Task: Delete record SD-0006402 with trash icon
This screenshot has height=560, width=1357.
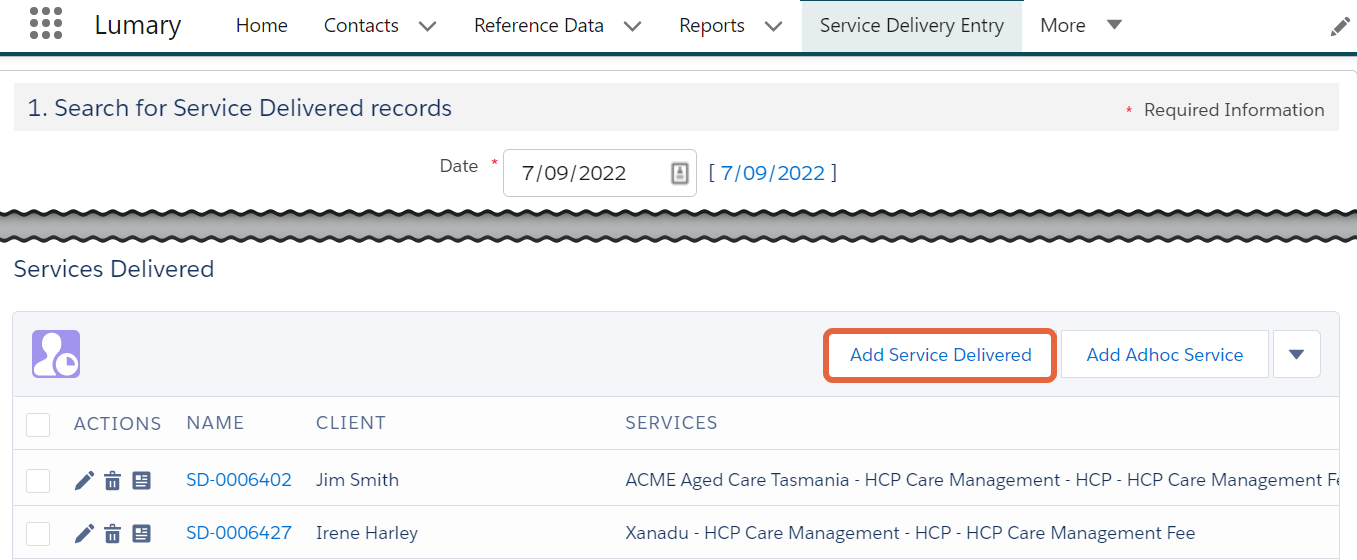Action: pyautogui.click(x=113, y=481)
